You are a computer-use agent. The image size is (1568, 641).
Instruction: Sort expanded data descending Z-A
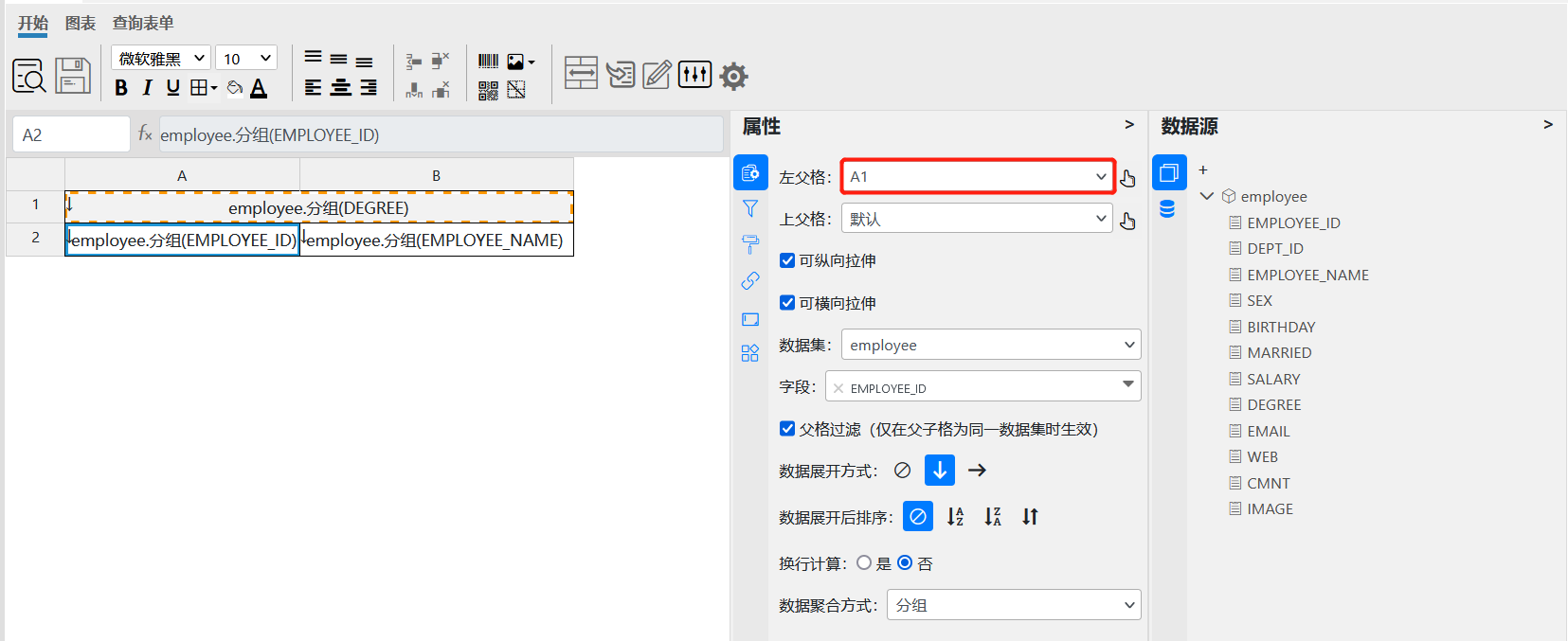click(x=992, y=517)
